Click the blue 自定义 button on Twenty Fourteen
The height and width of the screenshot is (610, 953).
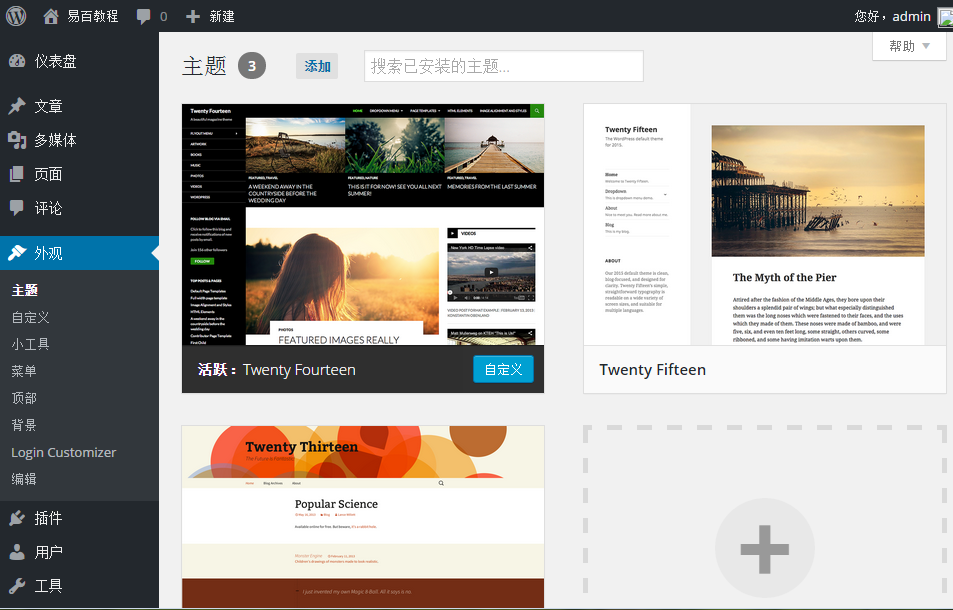click(503, 369)
